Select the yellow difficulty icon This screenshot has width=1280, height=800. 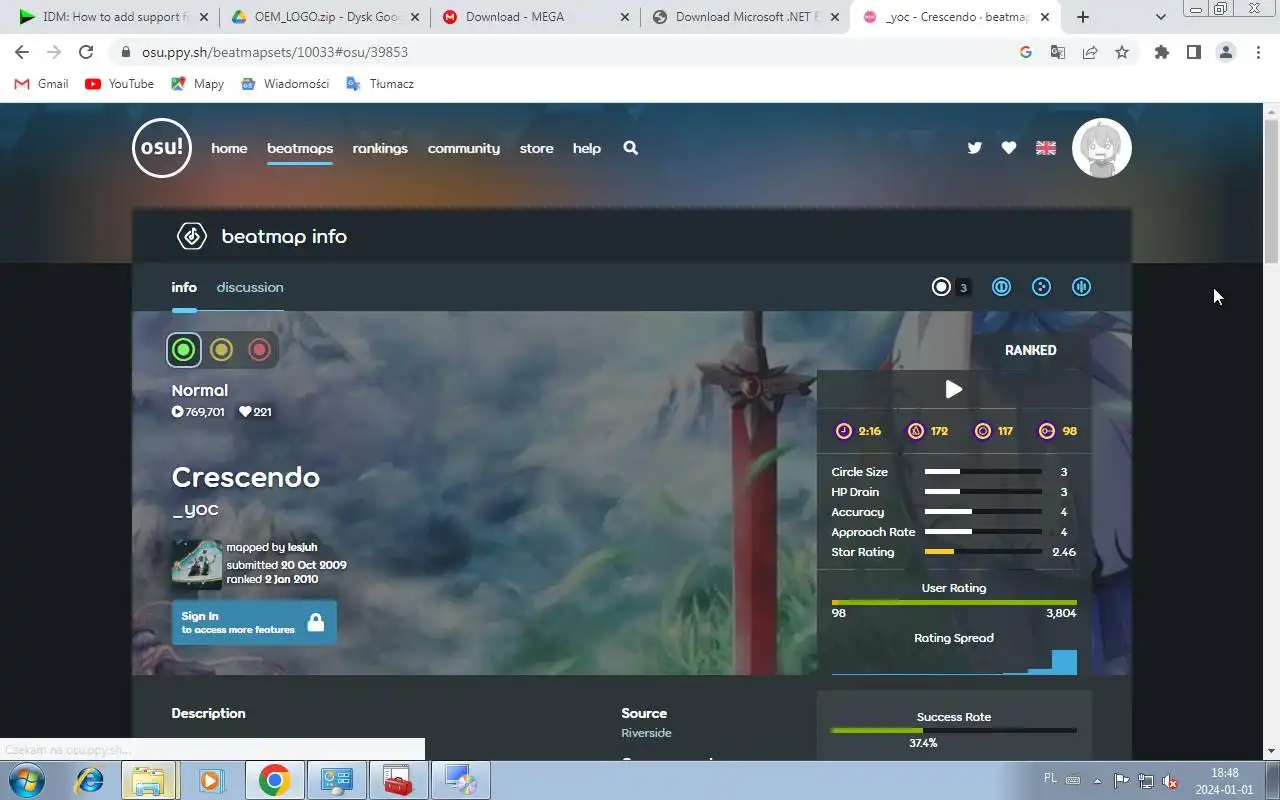pos(222,350)
